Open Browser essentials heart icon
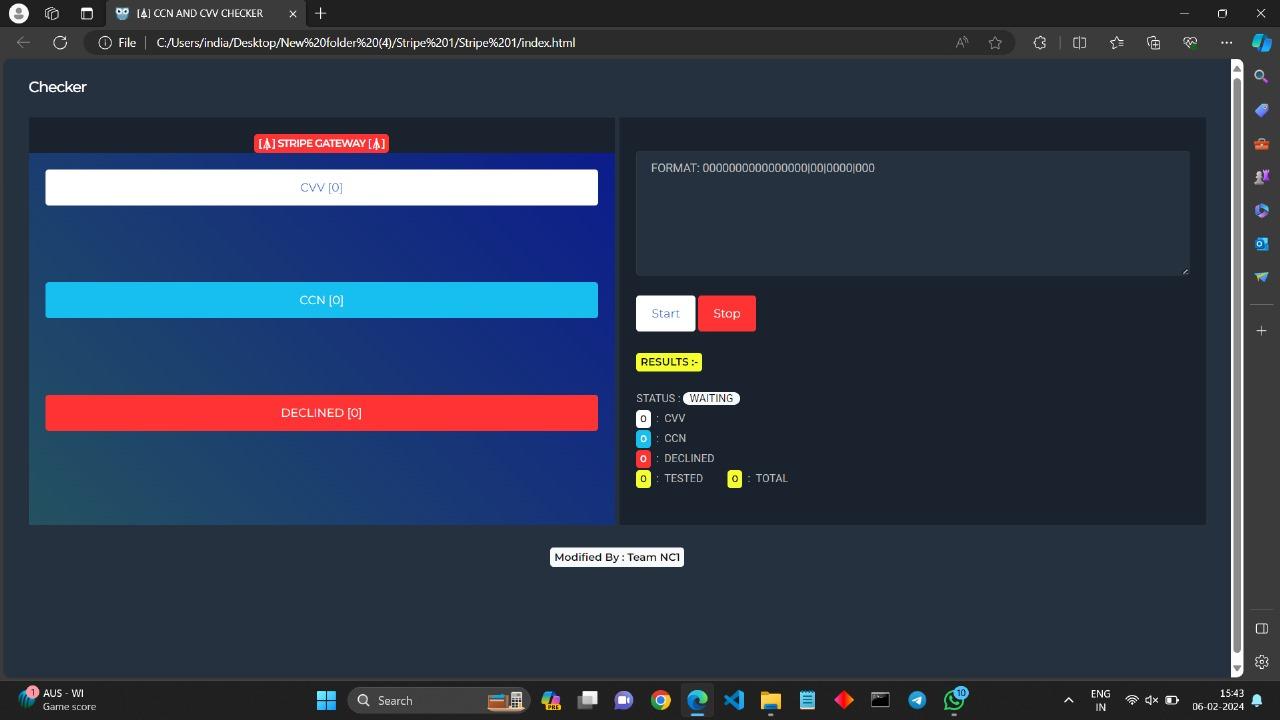This screenshot has height=720, width=1280. point(1190,42)
